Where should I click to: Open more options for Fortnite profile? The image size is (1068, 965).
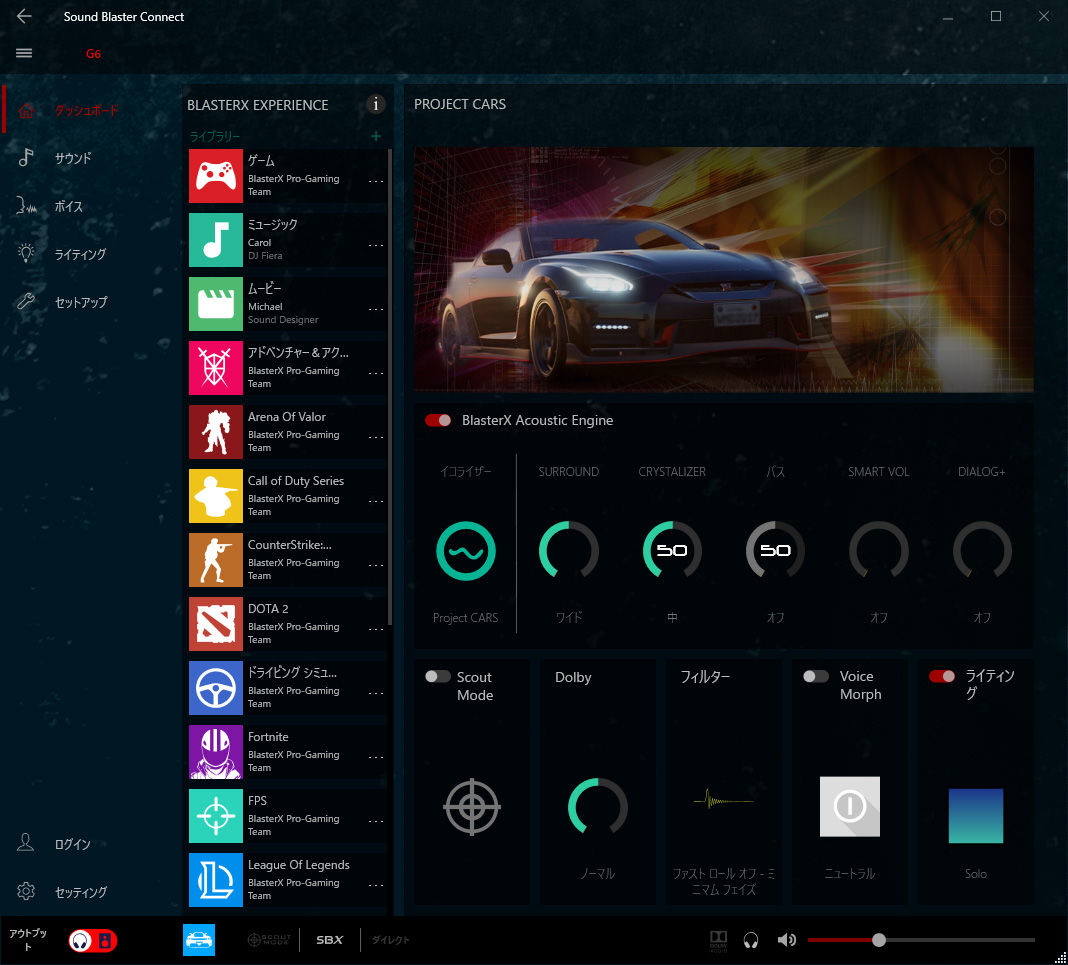pos(376,757)
